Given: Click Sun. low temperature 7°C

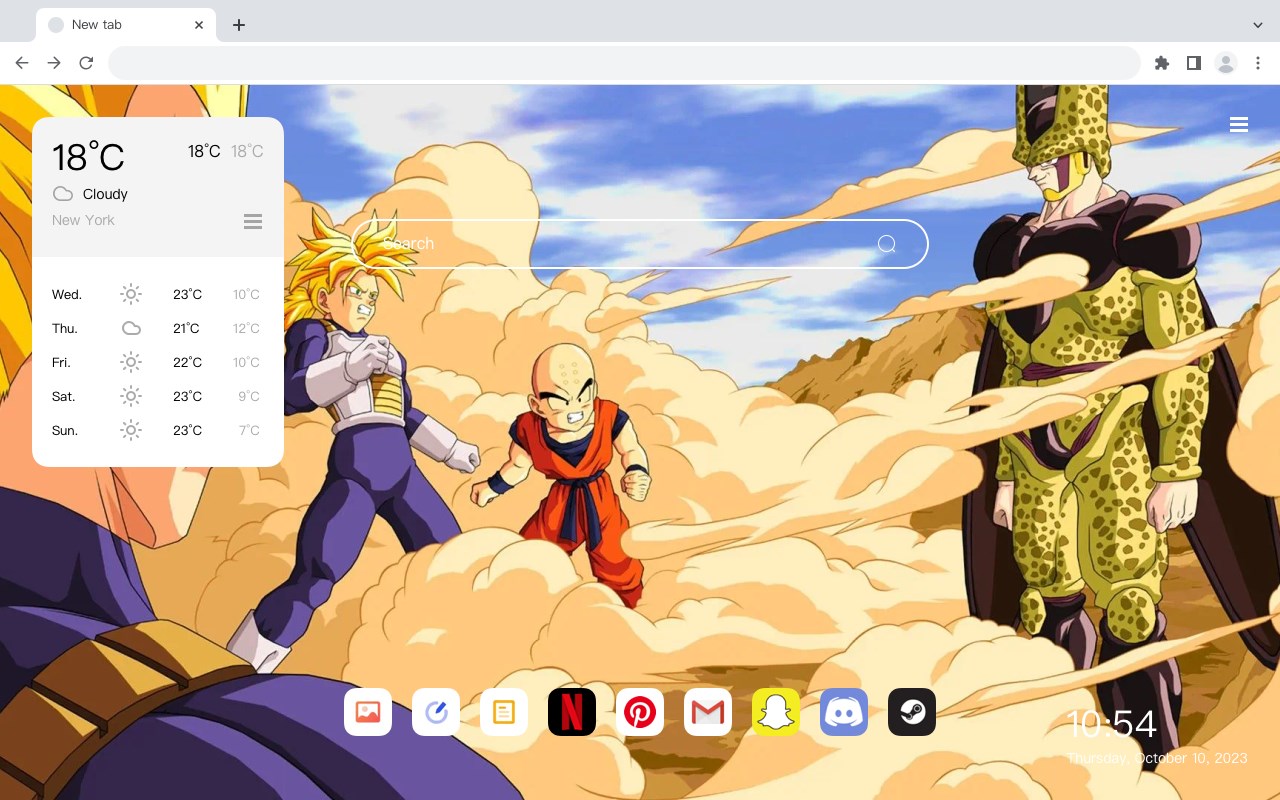Looking at the screenshot, I should 249,430.
